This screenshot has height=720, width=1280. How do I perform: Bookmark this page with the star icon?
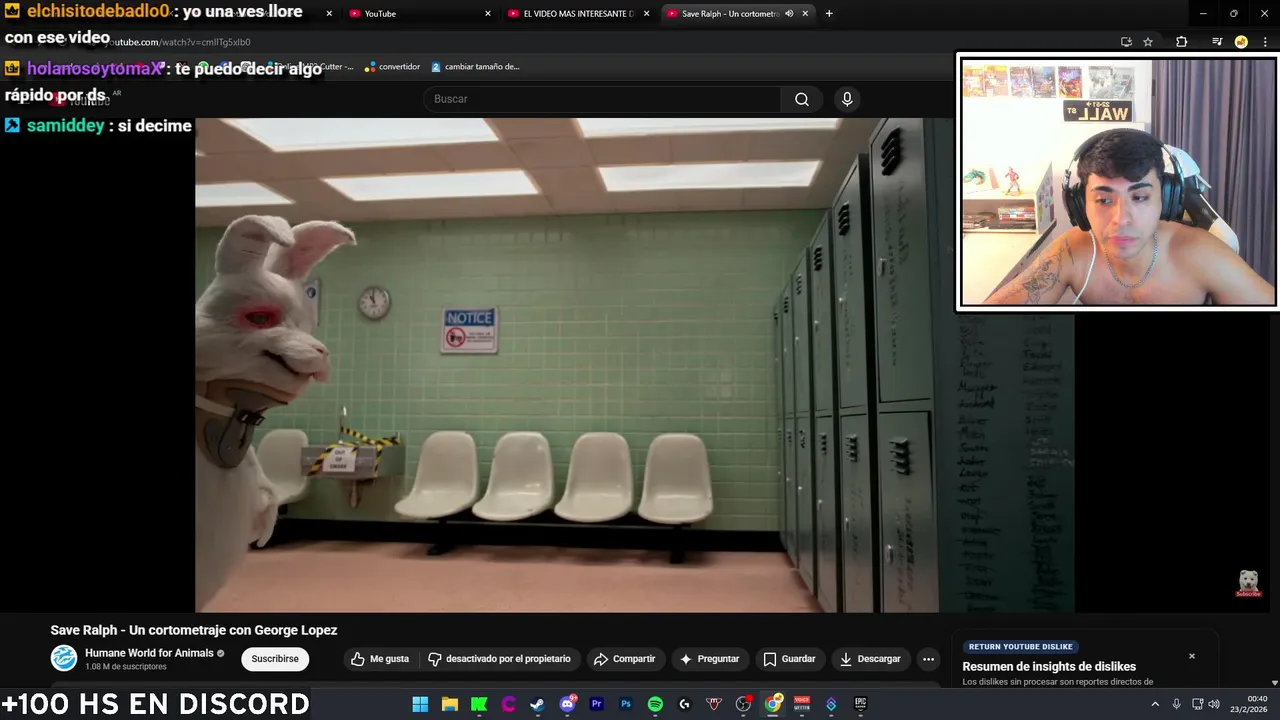pyautogui.click(x=1148, y=42)
